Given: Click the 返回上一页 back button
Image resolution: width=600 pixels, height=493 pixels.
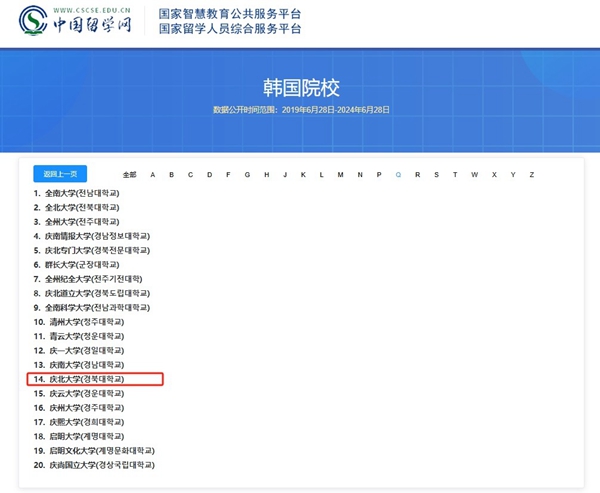Looking at the screenshot, I should [x=60, y=174].
